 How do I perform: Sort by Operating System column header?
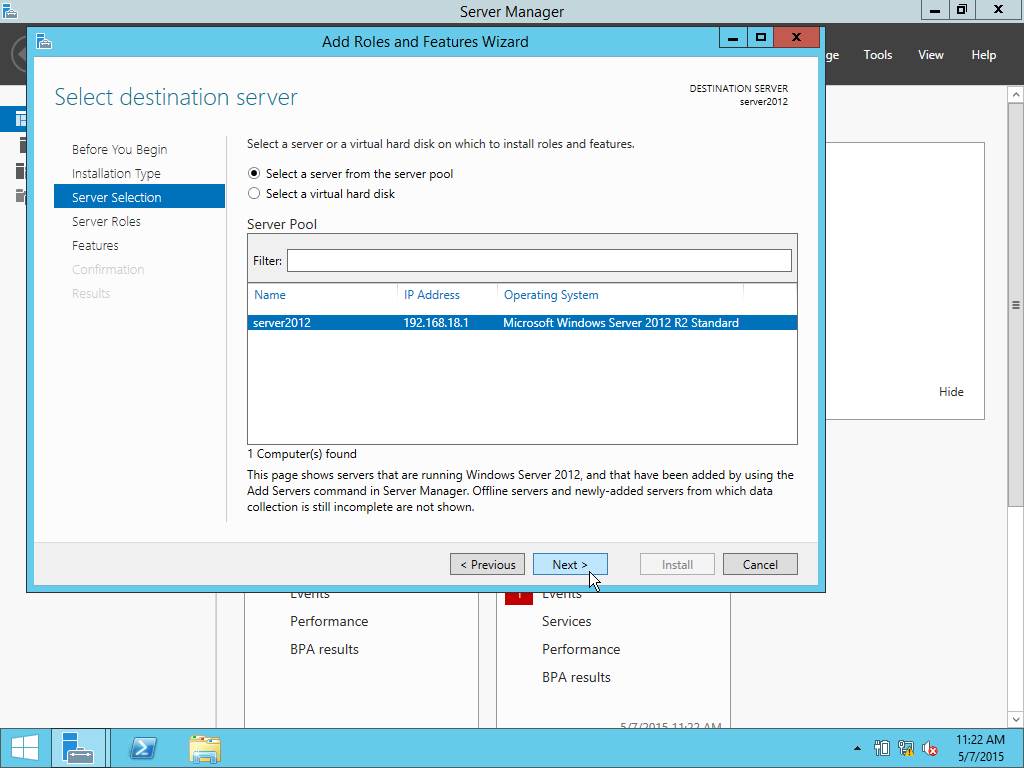[x=551, y=295]
